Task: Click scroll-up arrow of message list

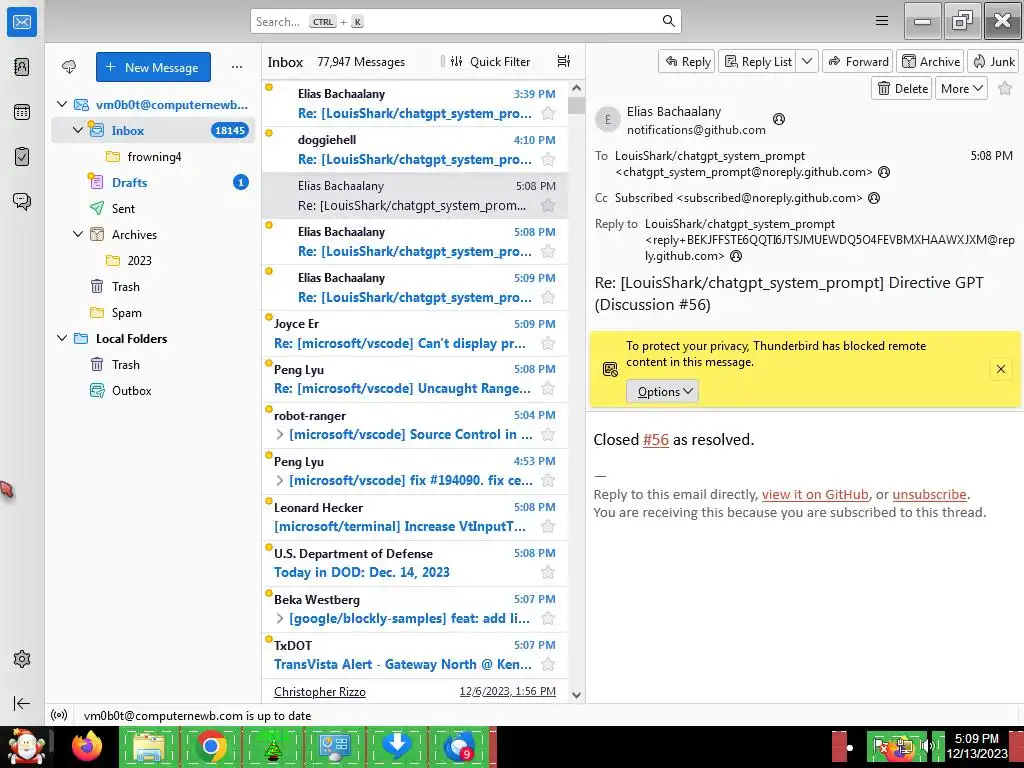Action: (576, 88)
